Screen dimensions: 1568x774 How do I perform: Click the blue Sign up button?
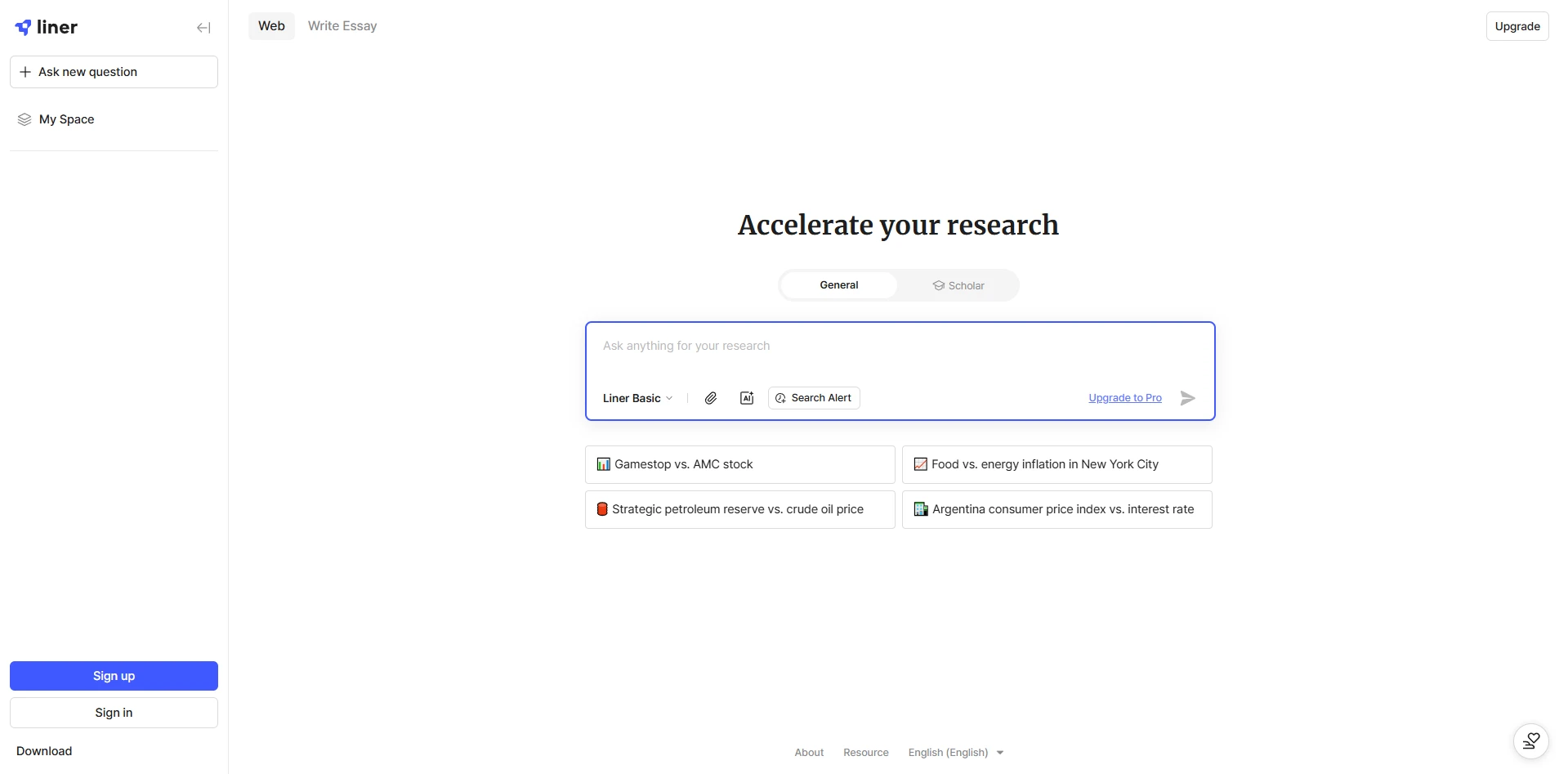coord(114,676)
